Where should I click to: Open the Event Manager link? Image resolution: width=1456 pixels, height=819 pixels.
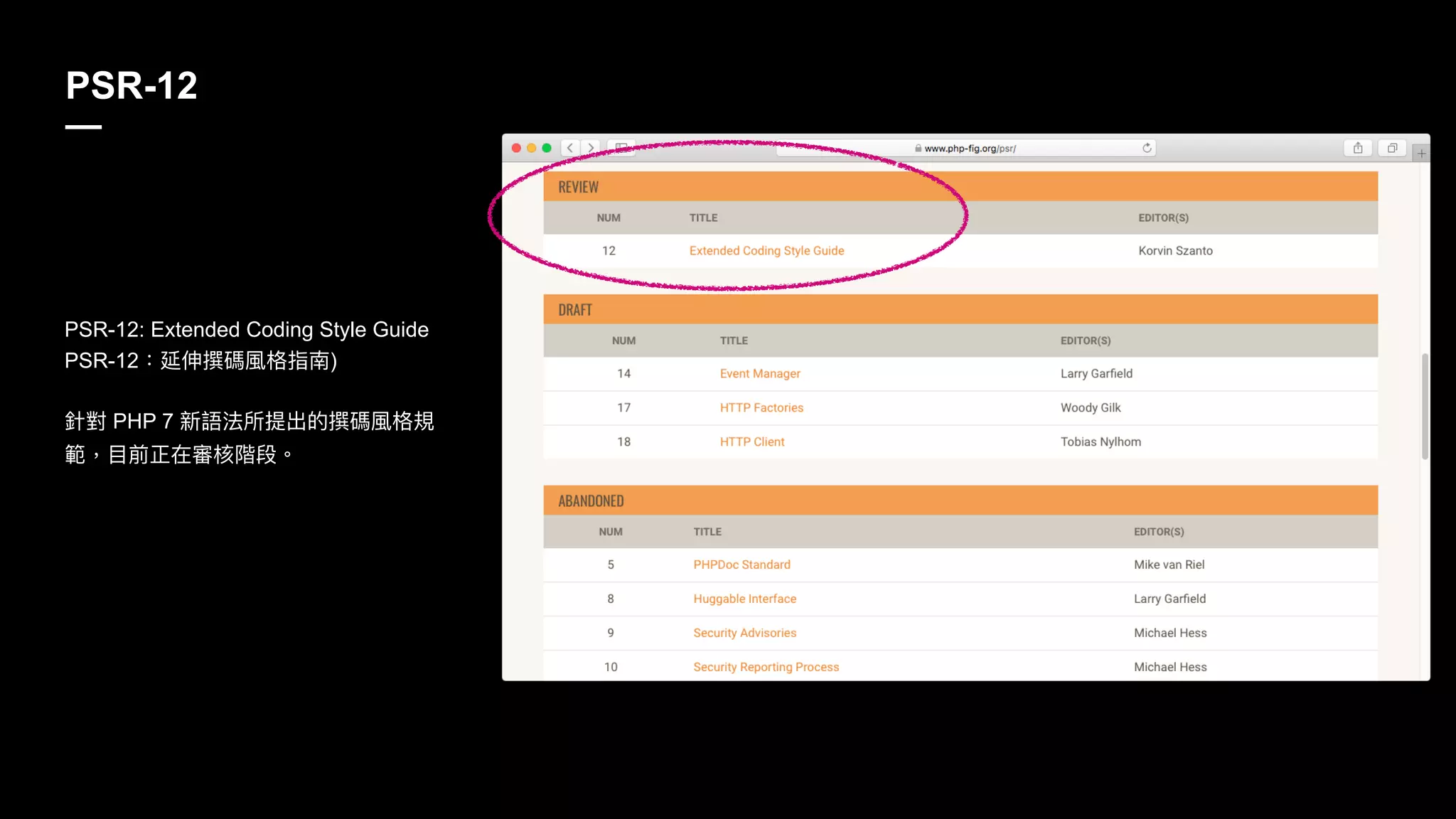(x=759, y=374)
